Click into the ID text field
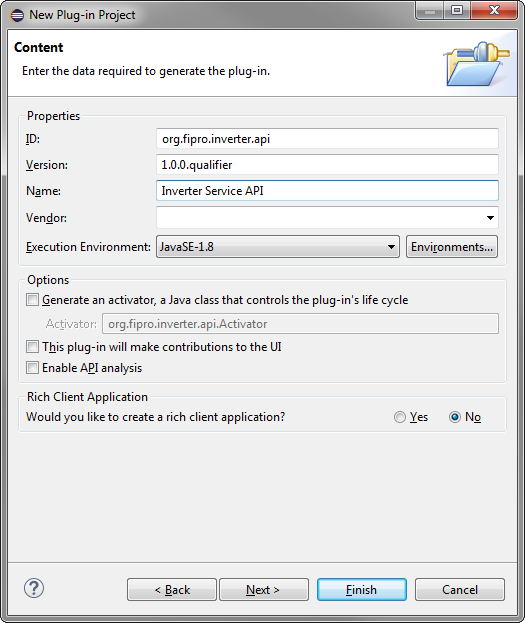 pos(327,139)
